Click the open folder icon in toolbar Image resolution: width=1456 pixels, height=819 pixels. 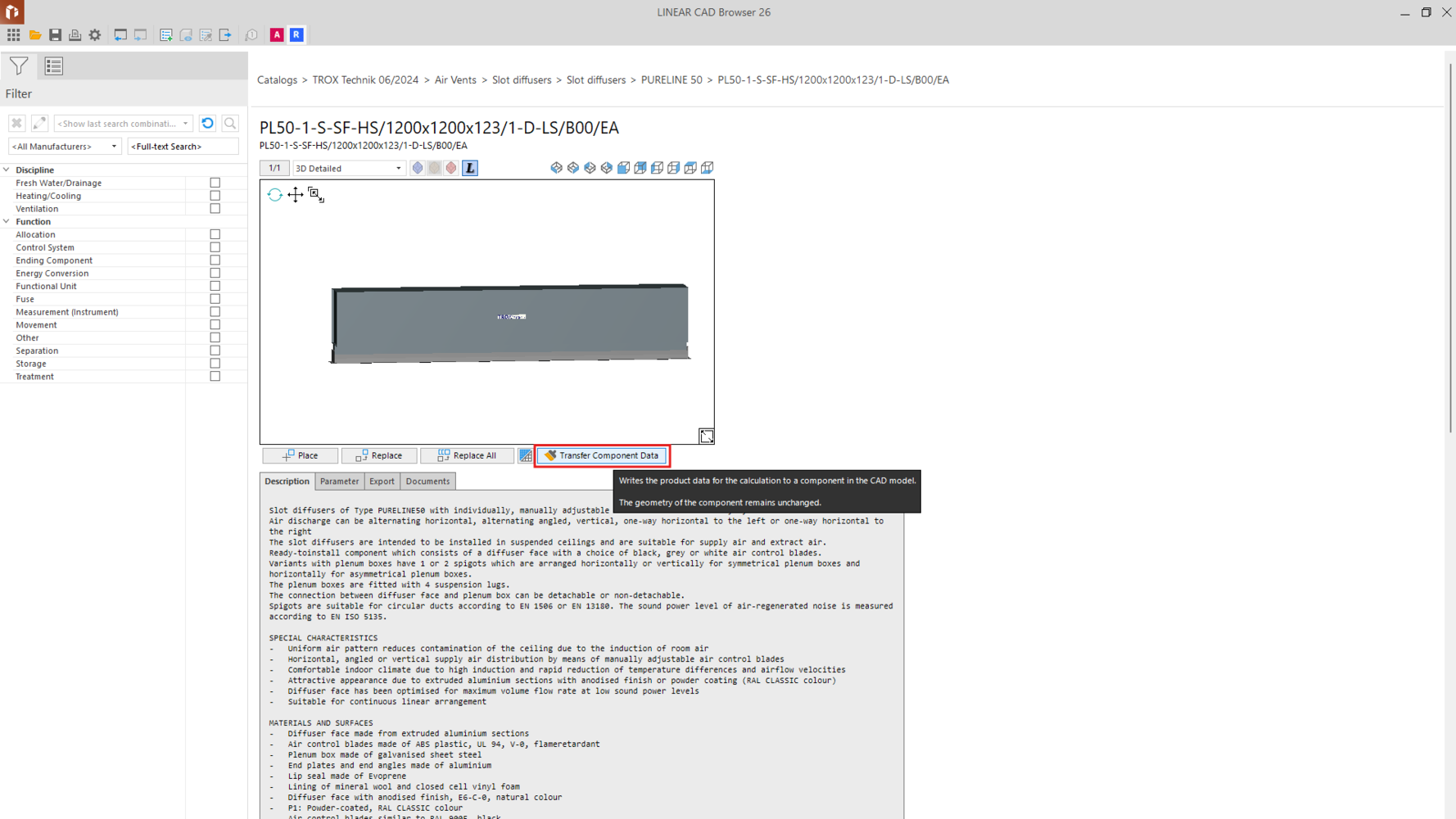(34, 35)
